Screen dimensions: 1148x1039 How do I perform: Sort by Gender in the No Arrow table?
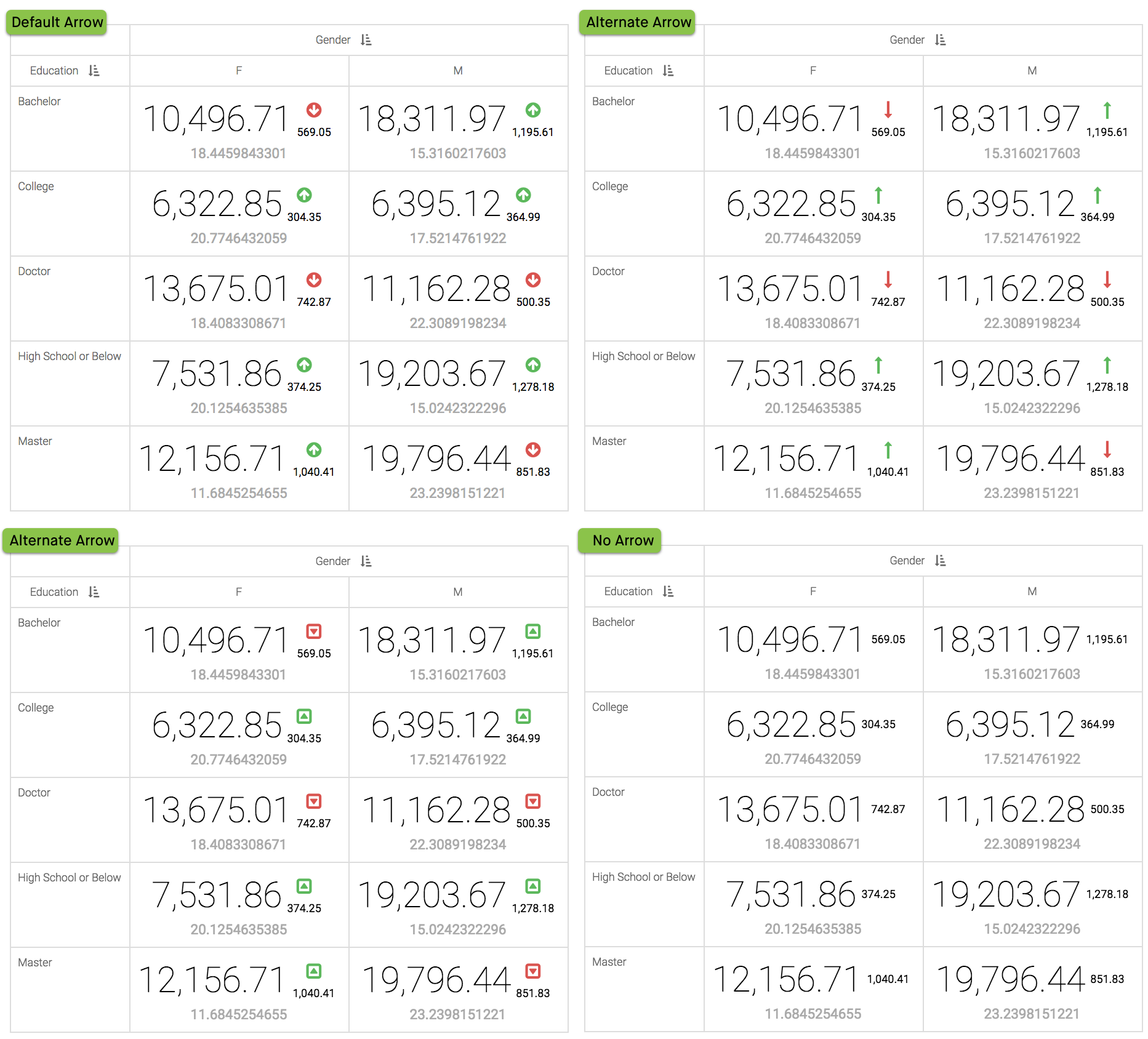pos(940,561)
